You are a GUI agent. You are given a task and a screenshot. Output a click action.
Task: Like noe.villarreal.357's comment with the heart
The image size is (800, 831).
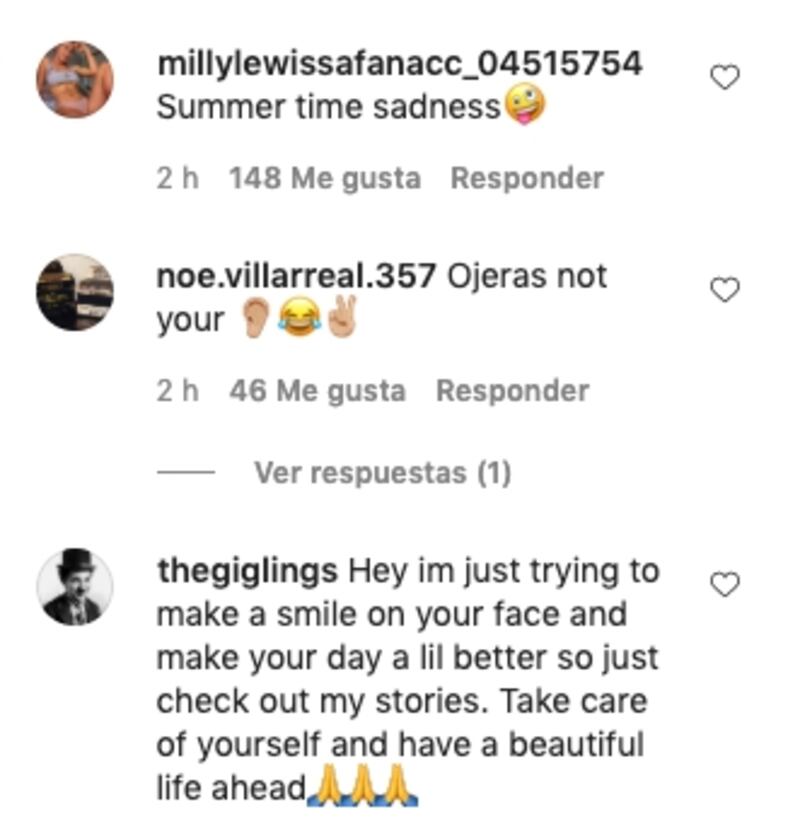point(724,290)
